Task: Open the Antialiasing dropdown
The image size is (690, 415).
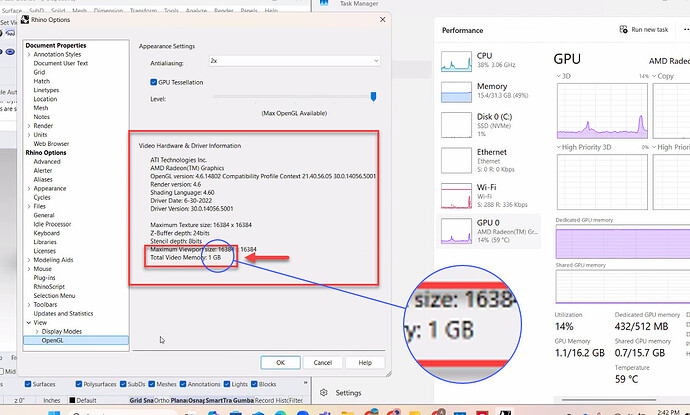Action: click(x=294, y=61)
